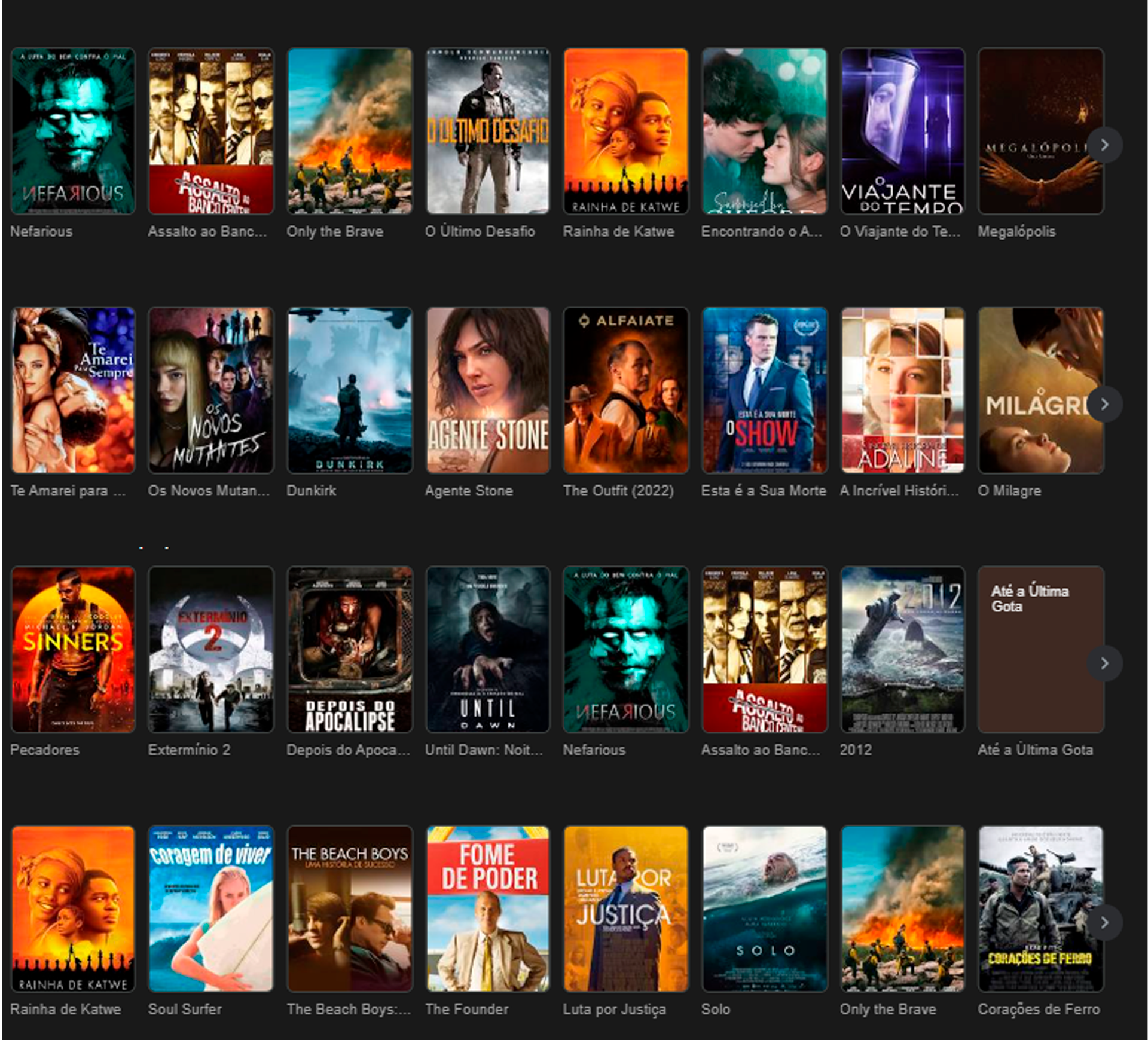Click the 'Luta por Justiça' title text

[614, 1010]
